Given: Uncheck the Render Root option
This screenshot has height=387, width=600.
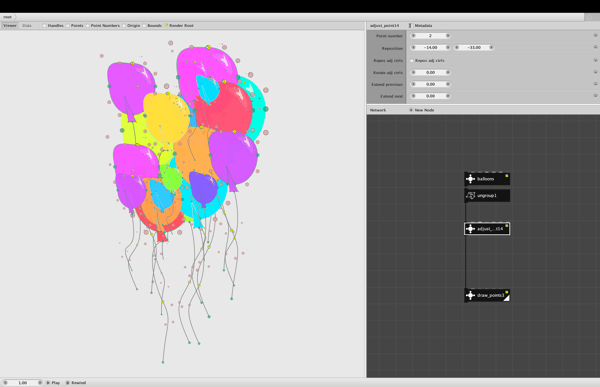Looking at the screenshot, I should point(166,26).
